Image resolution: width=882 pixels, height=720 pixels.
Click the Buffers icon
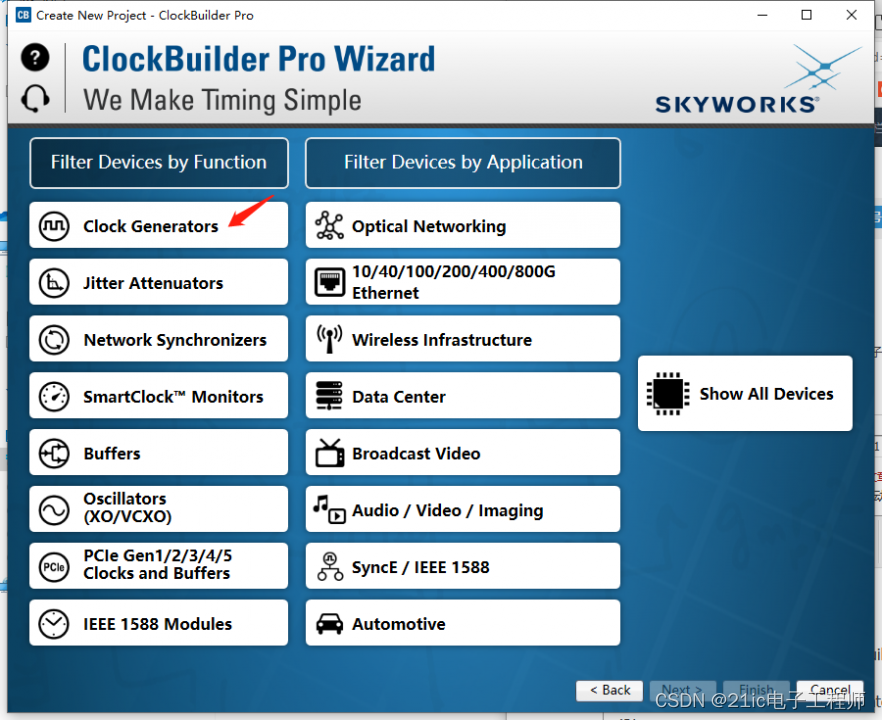click(x=54, y=453)
